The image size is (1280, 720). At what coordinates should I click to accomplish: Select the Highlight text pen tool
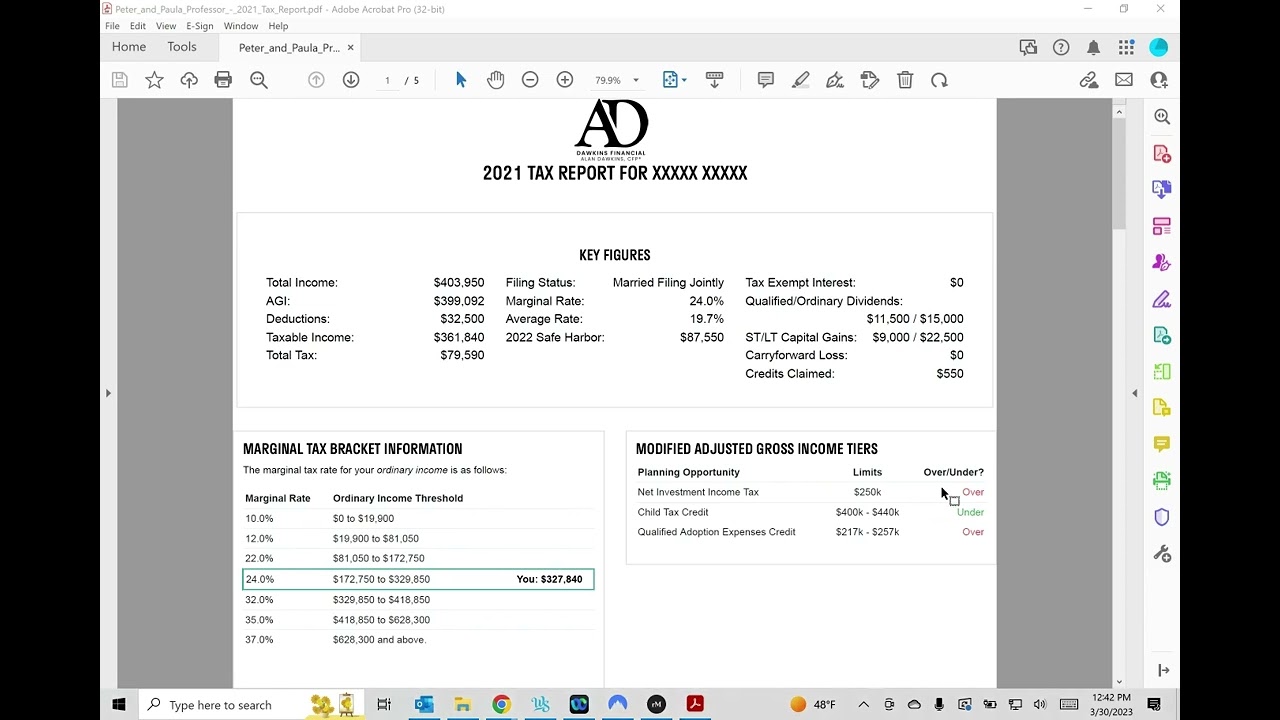coord(801,80)
